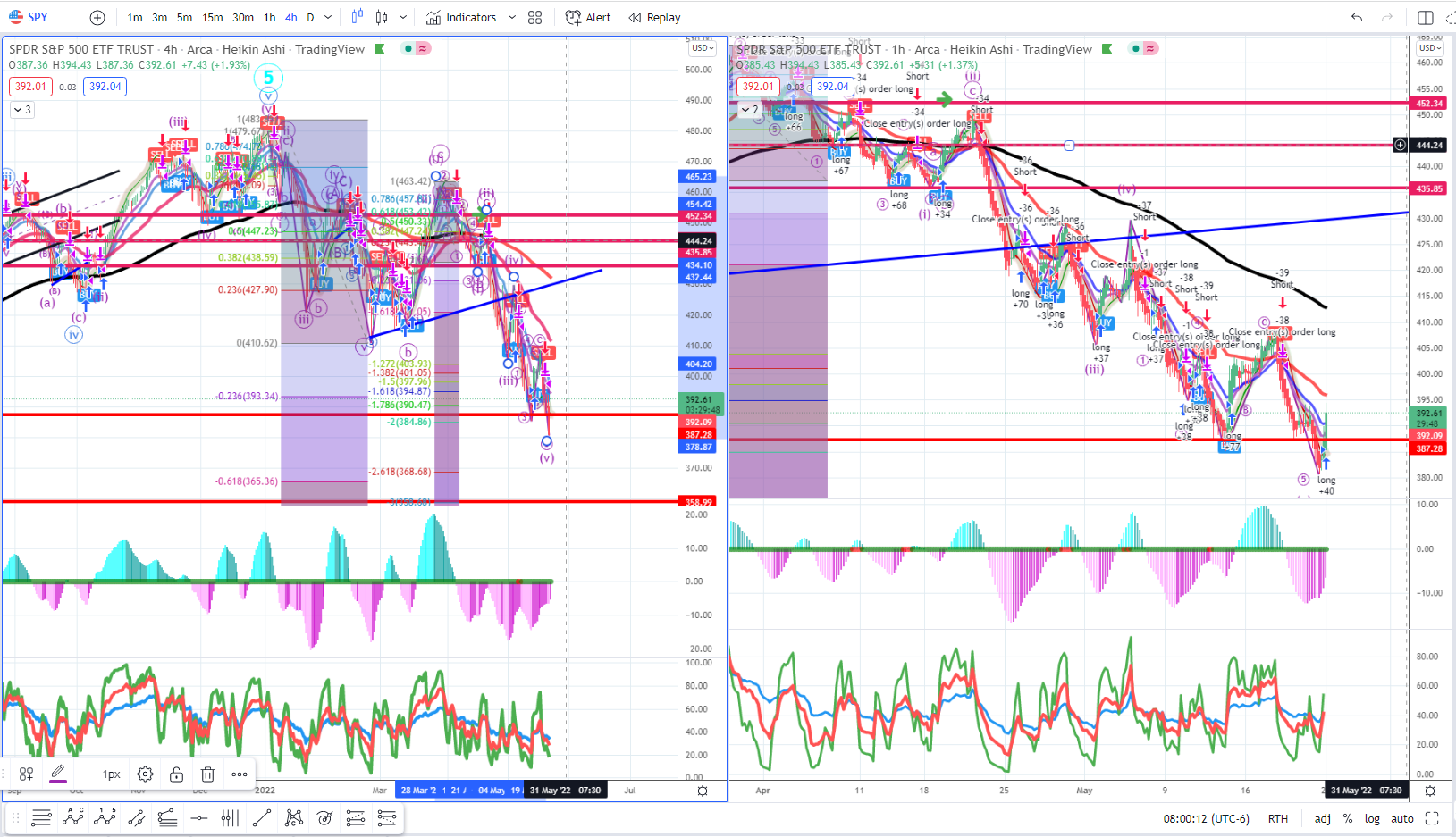Open the purple pencil line color picker
Image resolution: width=1456 pixels, height=837 pixels.
[57, 774]
